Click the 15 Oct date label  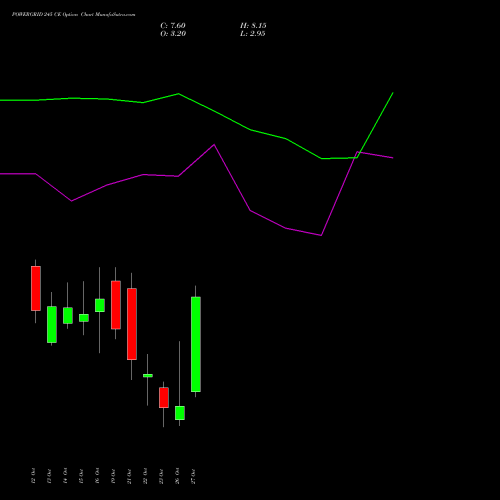point(81,476)
